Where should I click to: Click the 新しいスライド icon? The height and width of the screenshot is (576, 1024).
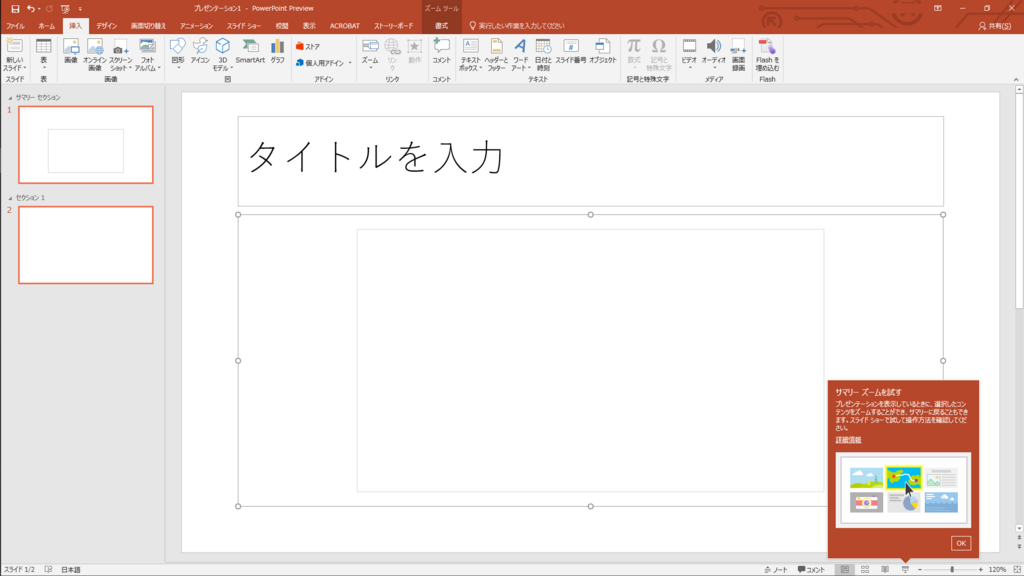point(14,46)
